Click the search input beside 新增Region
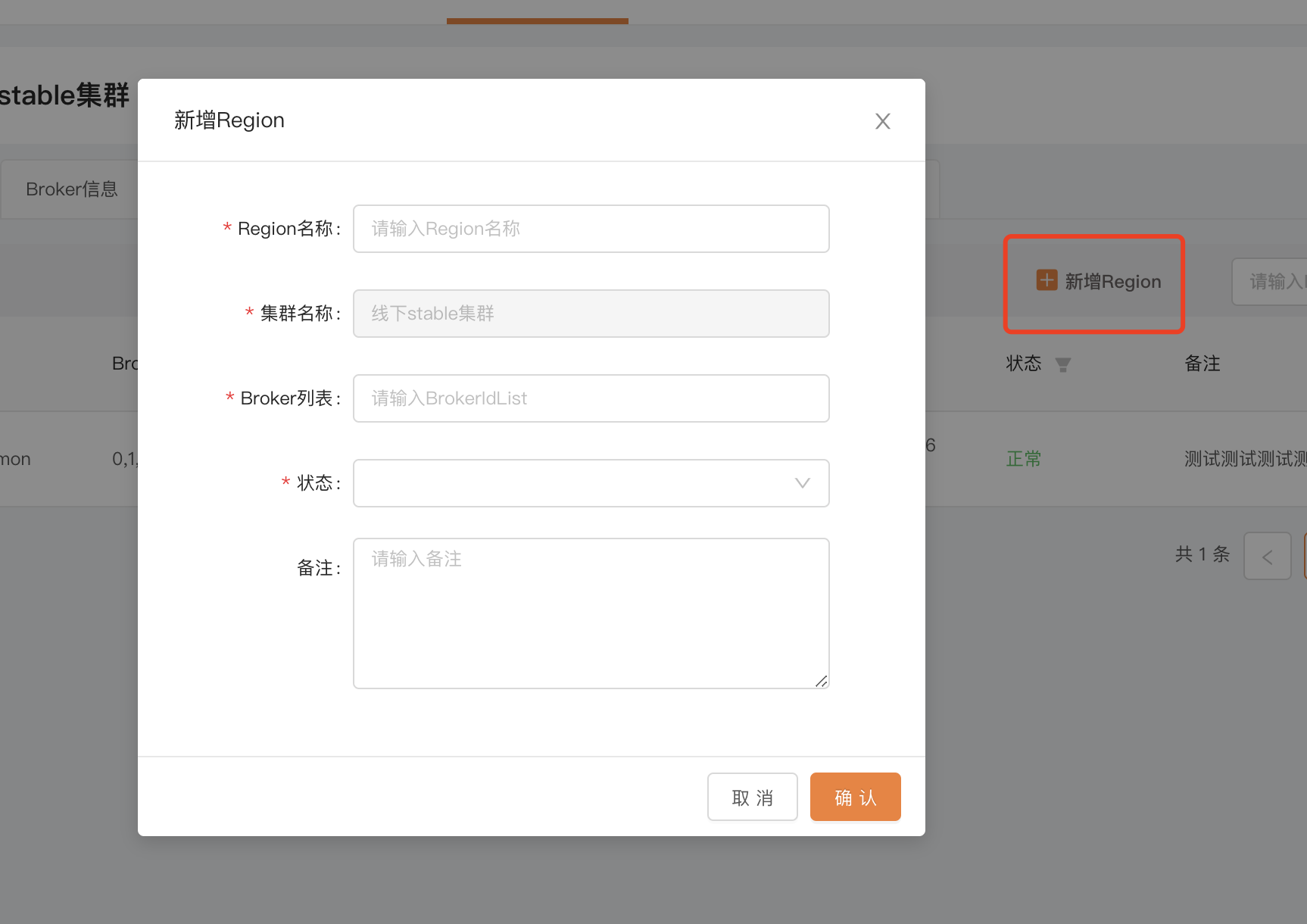This screenshot has height=924, width=1307. pos(1272,282)
